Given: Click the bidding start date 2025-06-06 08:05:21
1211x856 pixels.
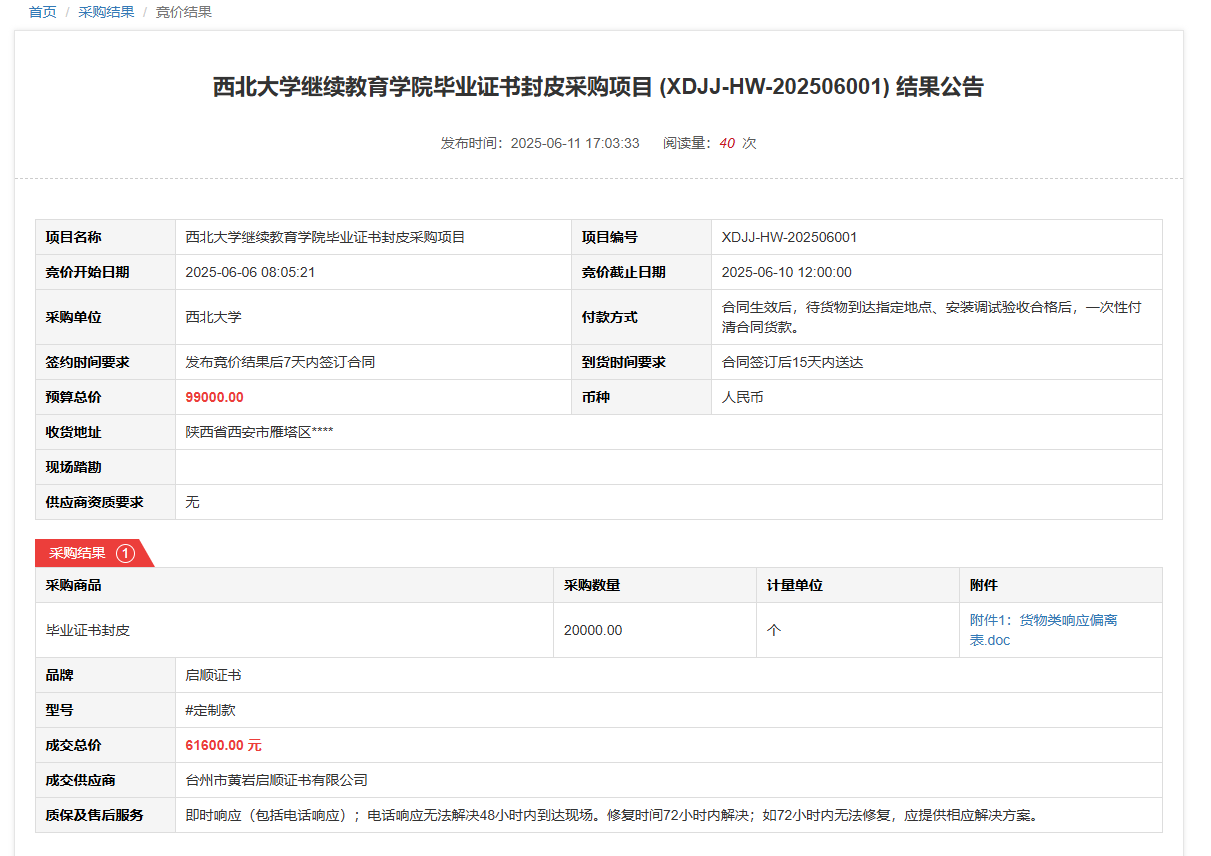Looking at the screenshot, I should (250, 272).
